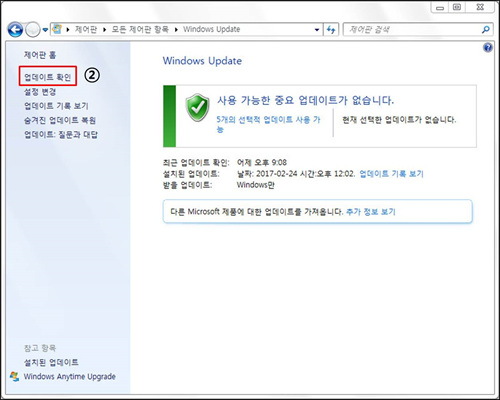Select 숨겨진 업데이트 복원 link
Image resolution: width=500 pixels, height=400 pixels.
tap(60, 120)
